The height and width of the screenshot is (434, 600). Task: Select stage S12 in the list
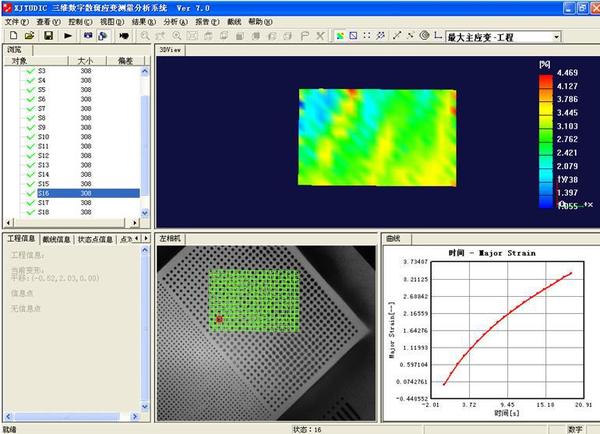point(43,155)
